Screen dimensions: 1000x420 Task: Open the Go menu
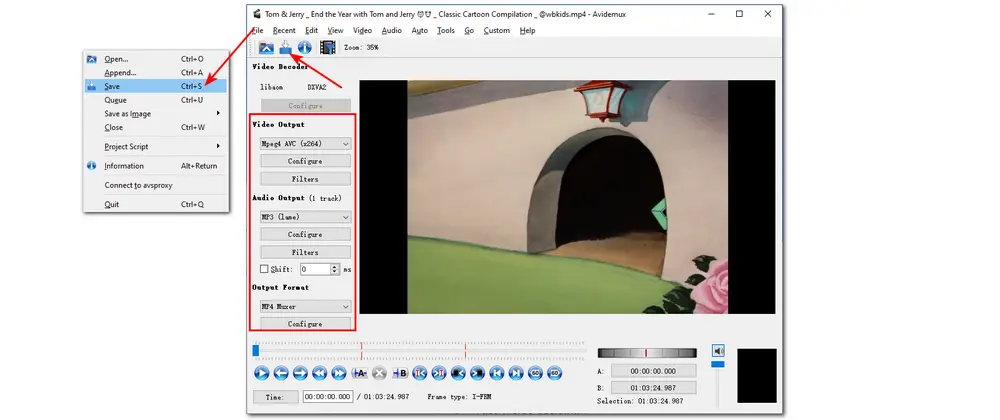tap(469, 31)
